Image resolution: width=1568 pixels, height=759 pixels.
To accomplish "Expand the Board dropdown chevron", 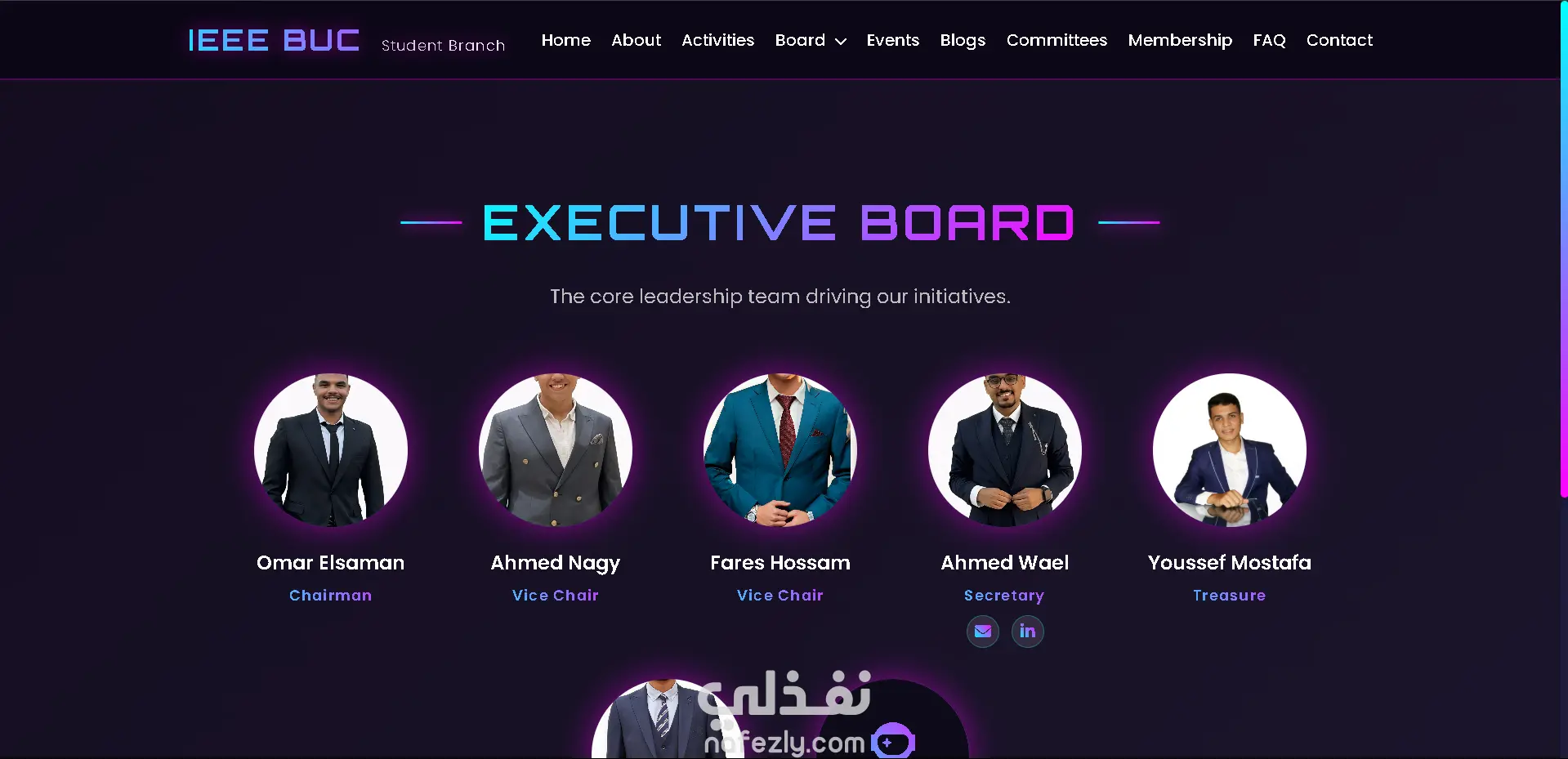I will tap(840, 41).
